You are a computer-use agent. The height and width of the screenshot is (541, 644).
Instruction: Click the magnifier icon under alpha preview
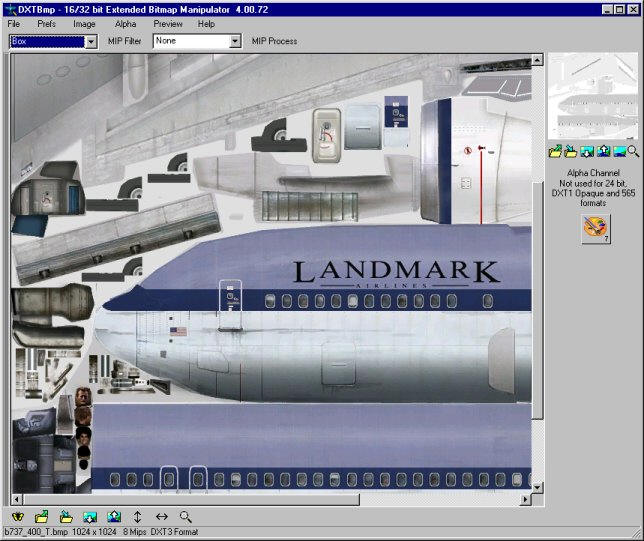click(x=634, y=151)
